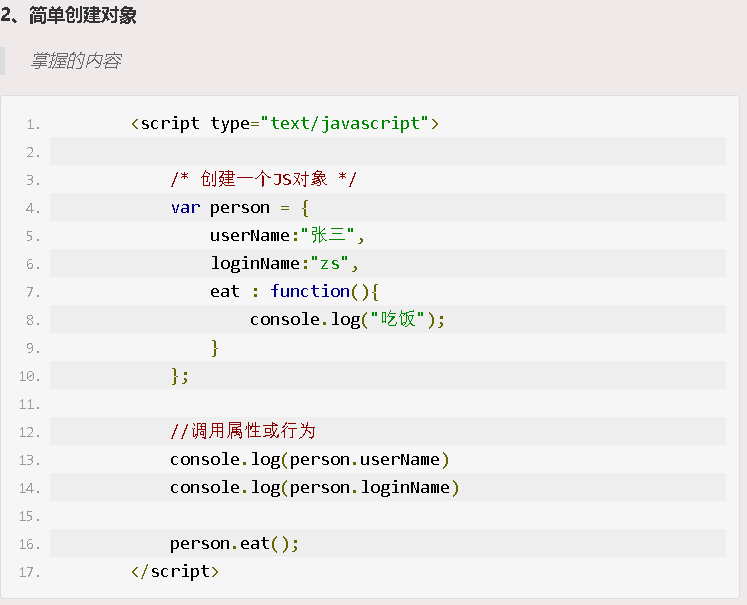Click the closing "</script>" tag
The width and height of the screenshot is (747, 605).
point(175,571)
